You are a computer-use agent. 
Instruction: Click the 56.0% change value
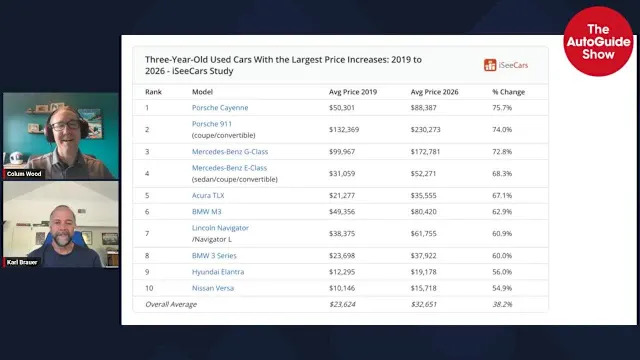pos(502,272)
